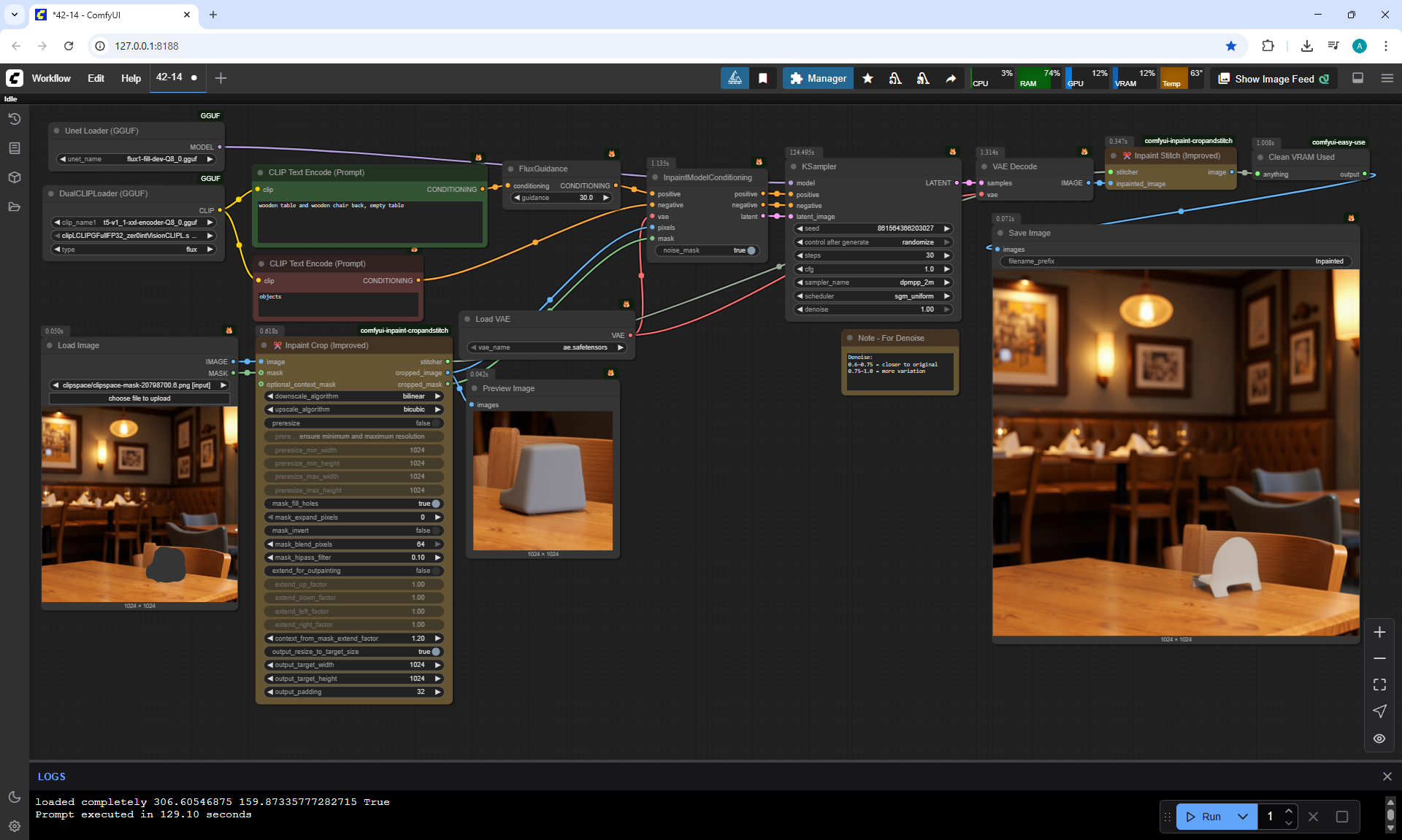The image size is (1402, 840).
Task: Open the sampler_name dpmpp_2m selector
Action: (873, 282)
